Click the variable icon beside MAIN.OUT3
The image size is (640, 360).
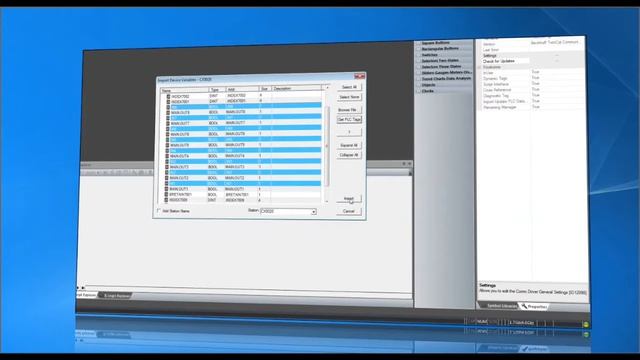pyautogui.click(x=167, y=167)
